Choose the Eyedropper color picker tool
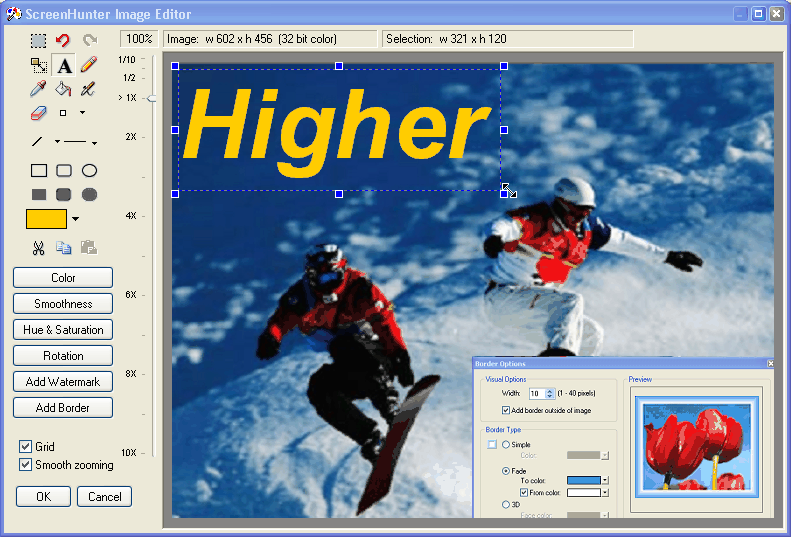791x537 pixels. pyautogui.click(x=38, y=89)
